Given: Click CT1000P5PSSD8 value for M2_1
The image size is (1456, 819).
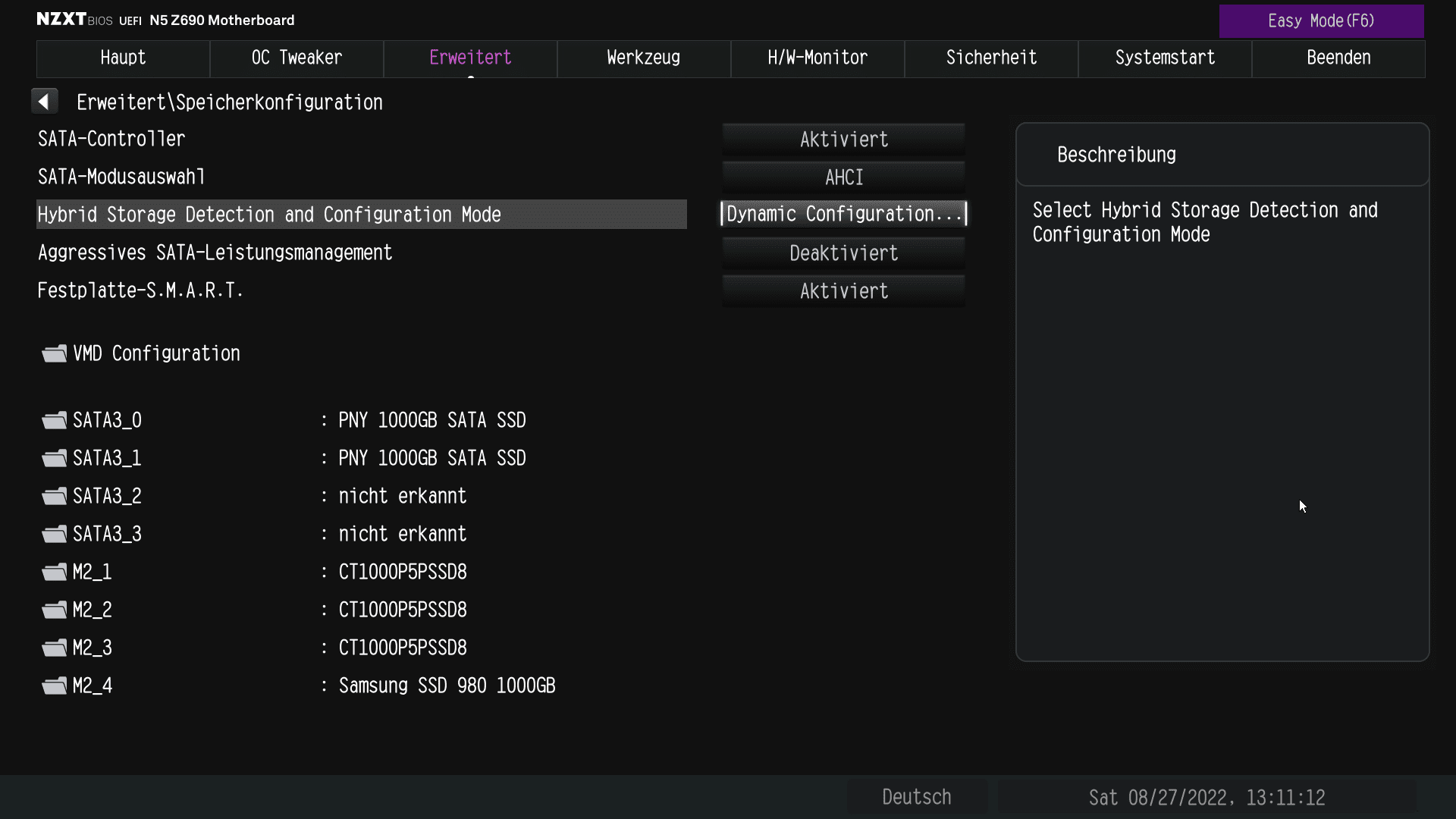Looking at the screenshot, I should click(x=403, y=573).
